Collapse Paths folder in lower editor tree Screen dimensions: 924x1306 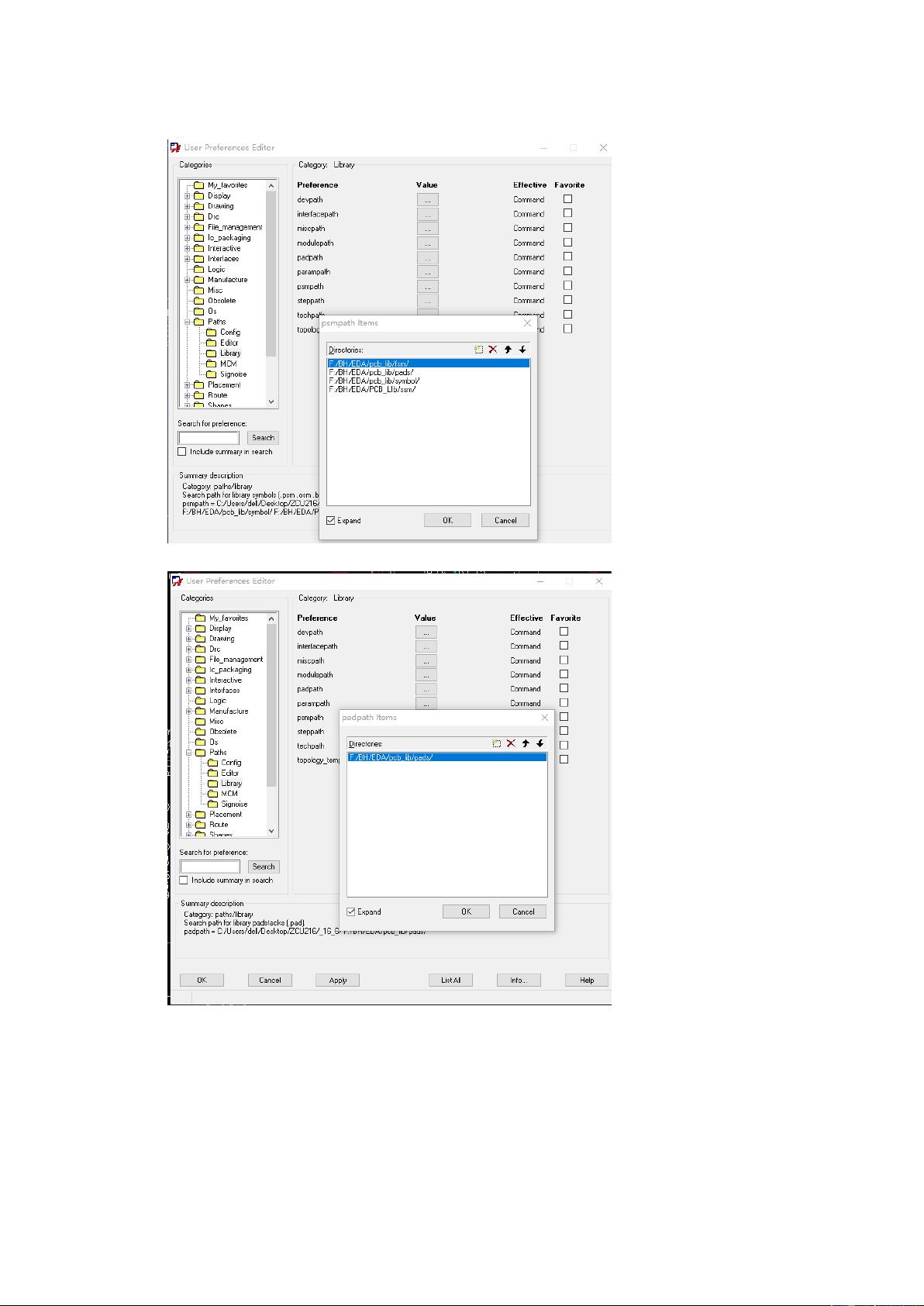(x=188, y=753)
